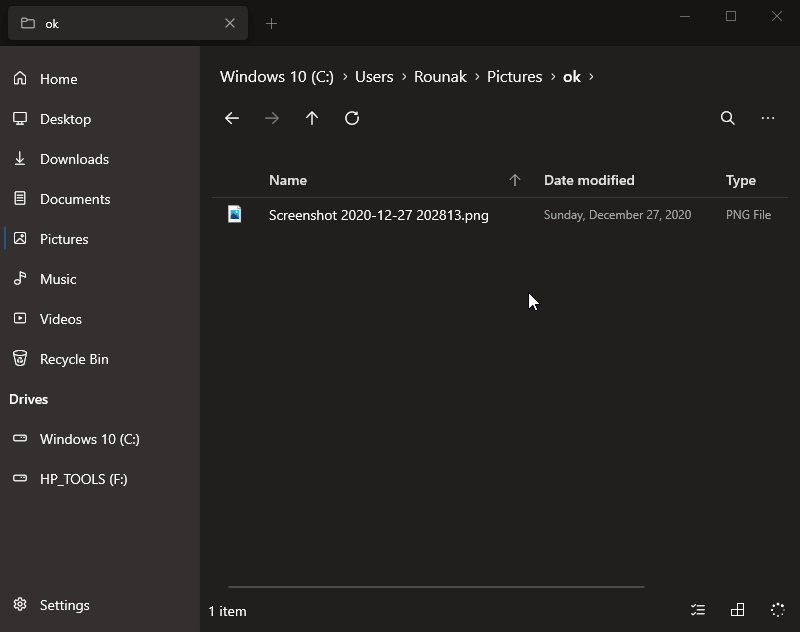Switch layout view icon in status bar

(737, 610)
